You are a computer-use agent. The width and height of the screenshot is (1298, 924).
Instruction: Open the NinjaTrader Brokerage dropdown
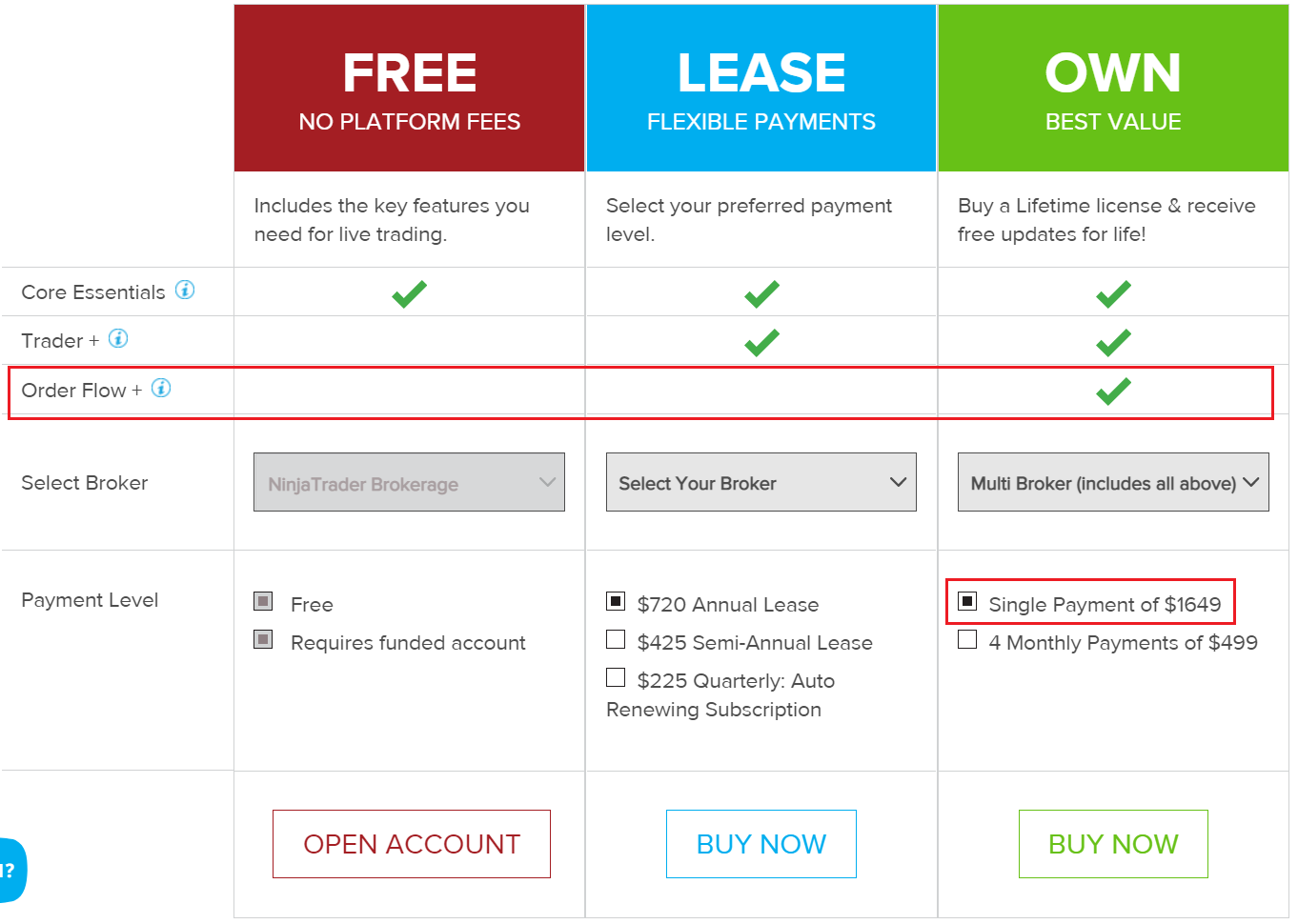409,483
